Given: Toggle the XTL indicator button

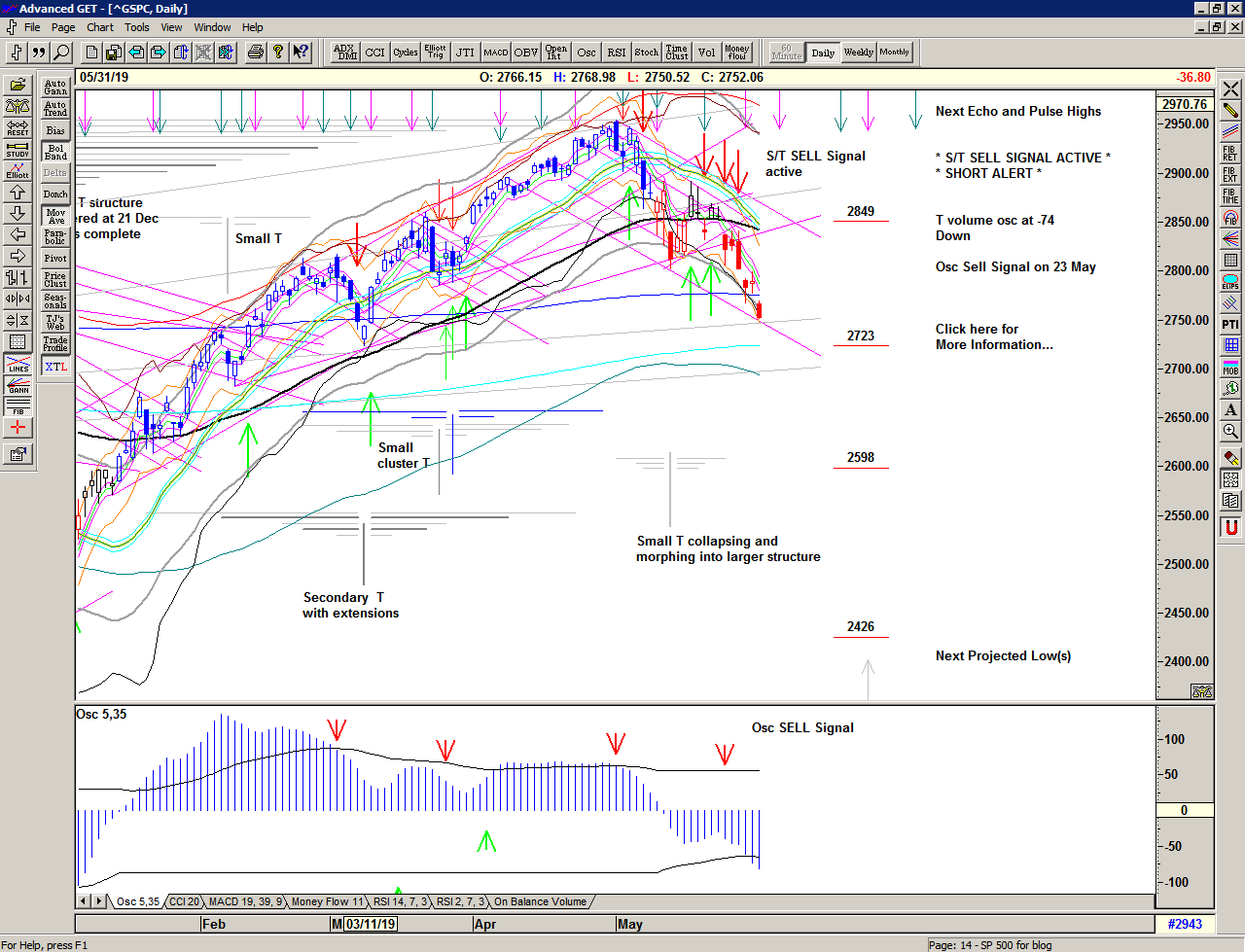Looking at the screenshot, I should [x=55, y=367].
